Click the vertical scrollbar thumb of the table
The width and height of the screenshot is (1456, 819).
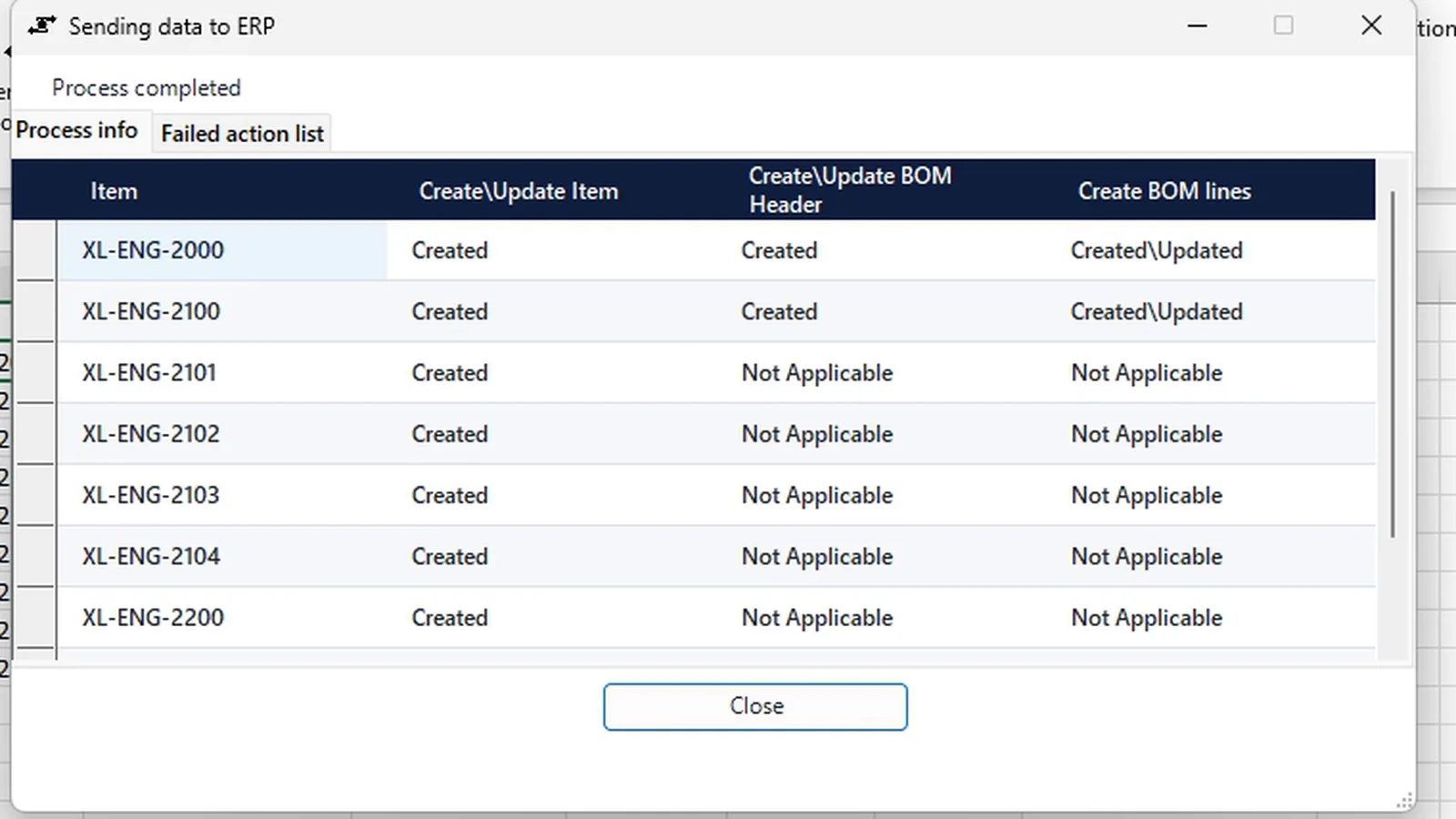1392,364
